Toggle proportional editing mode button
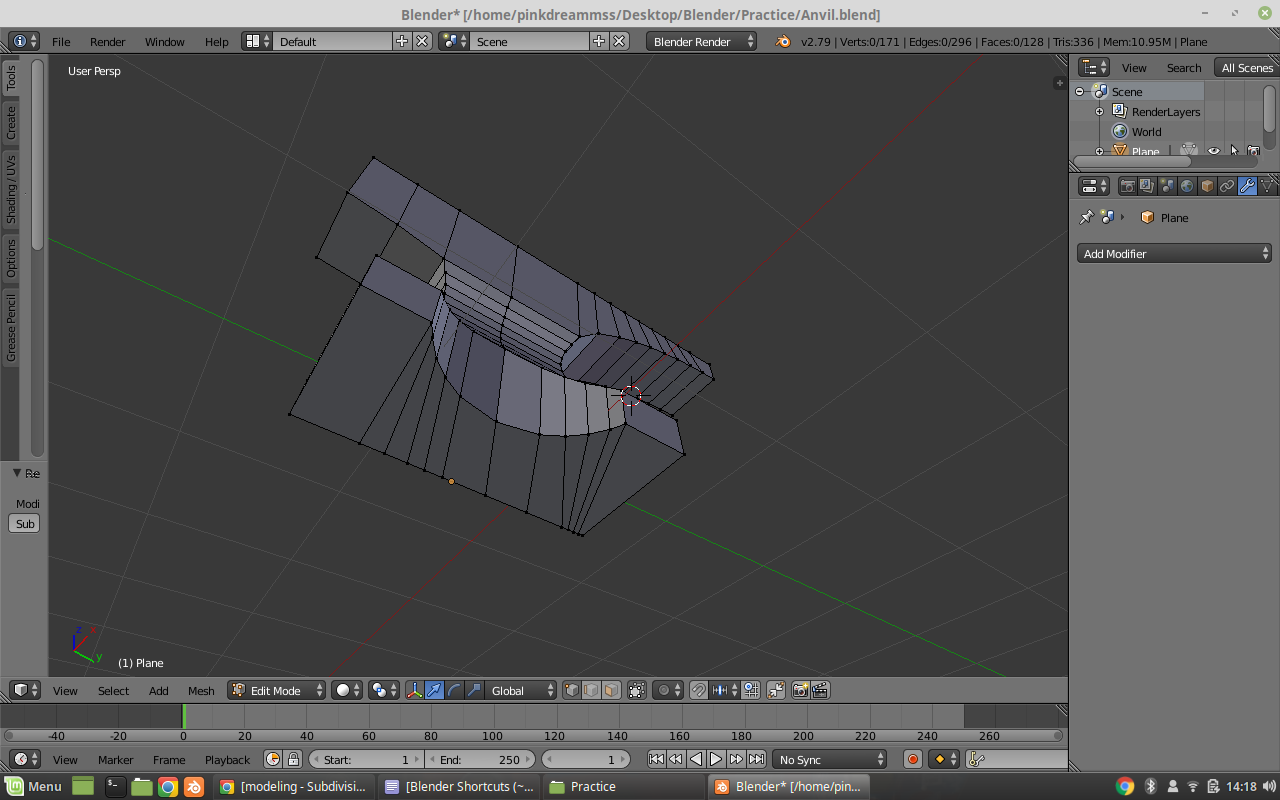The image size is (1280, 800). 666,690
